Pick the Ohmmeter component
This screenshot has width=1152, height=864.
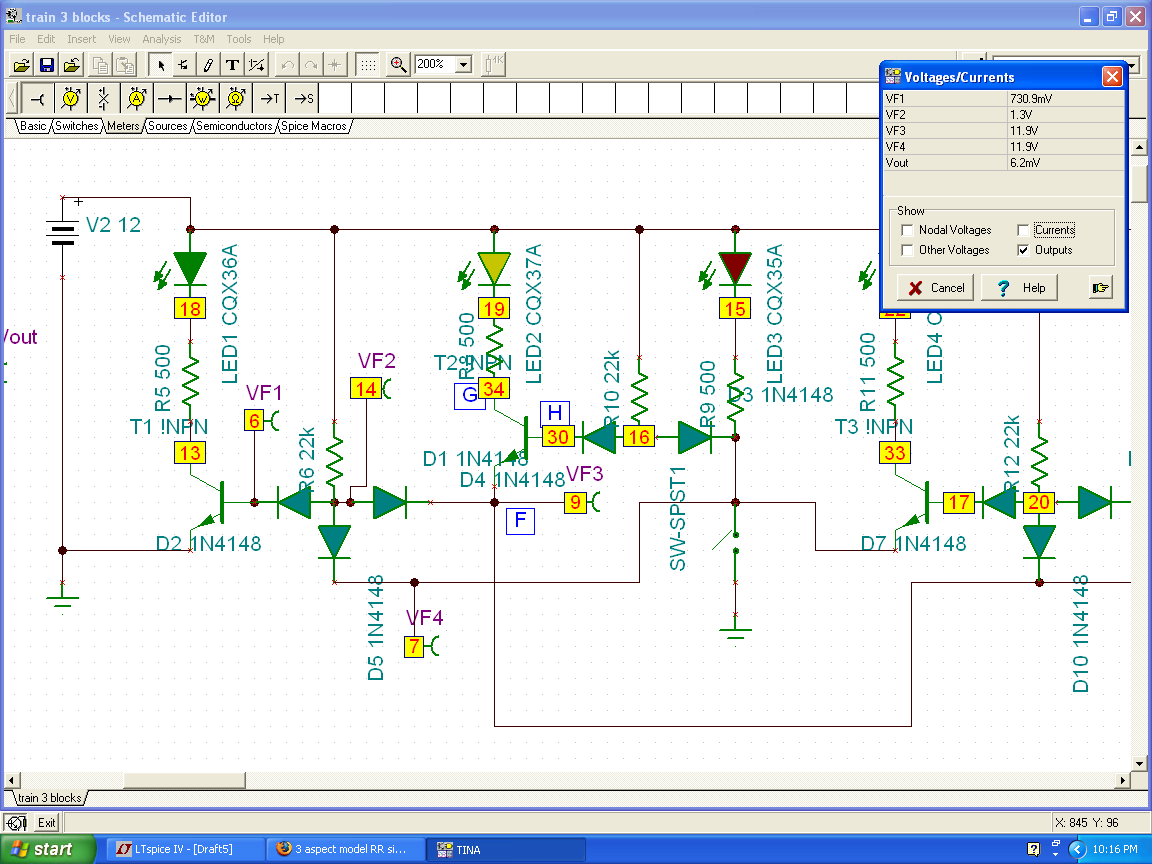pos(236,98)
